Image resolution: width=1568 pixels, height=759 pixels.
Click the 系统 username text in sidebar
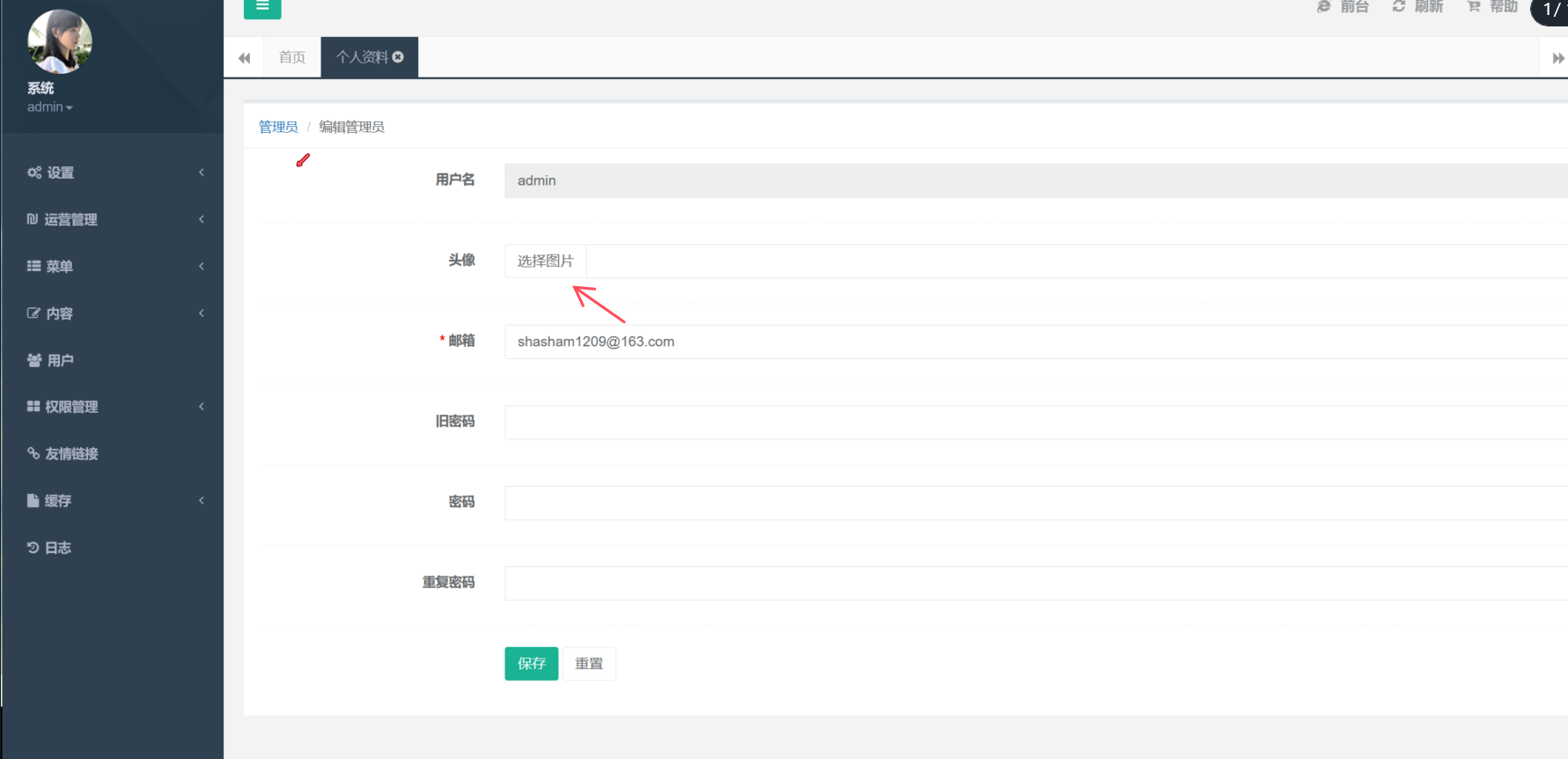click(x=40, y=88)
